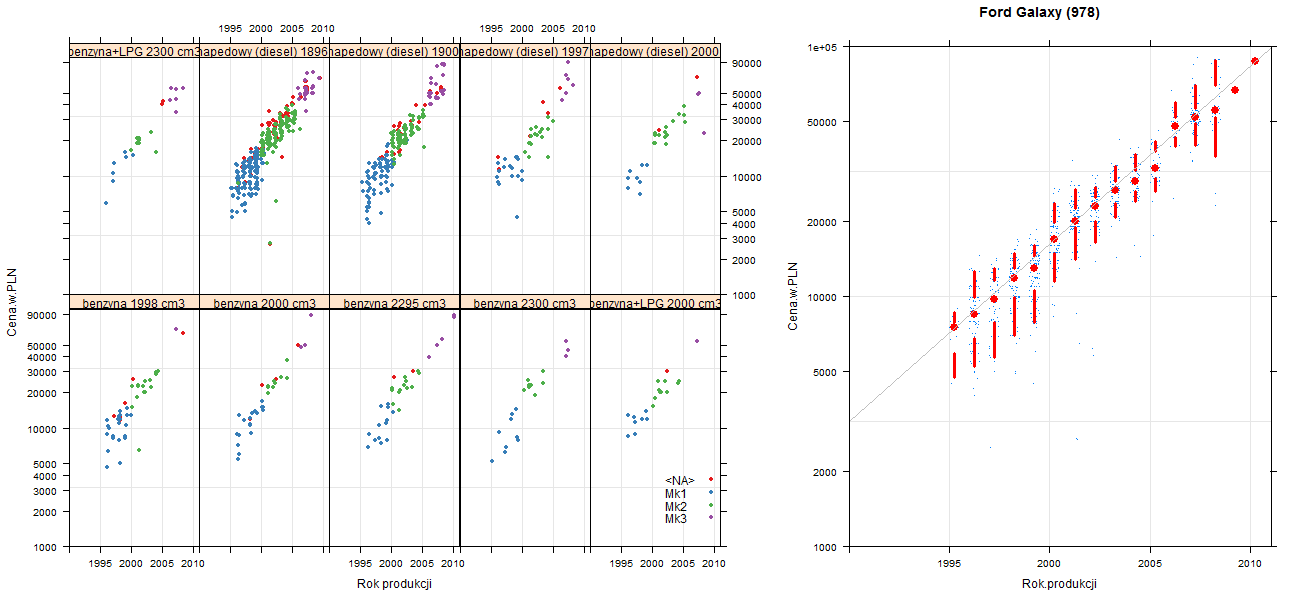Select the "benzyna+LPG 2300 cm3" panel strip
This screenshot has height=600, width=1300.
click(134, 52)
